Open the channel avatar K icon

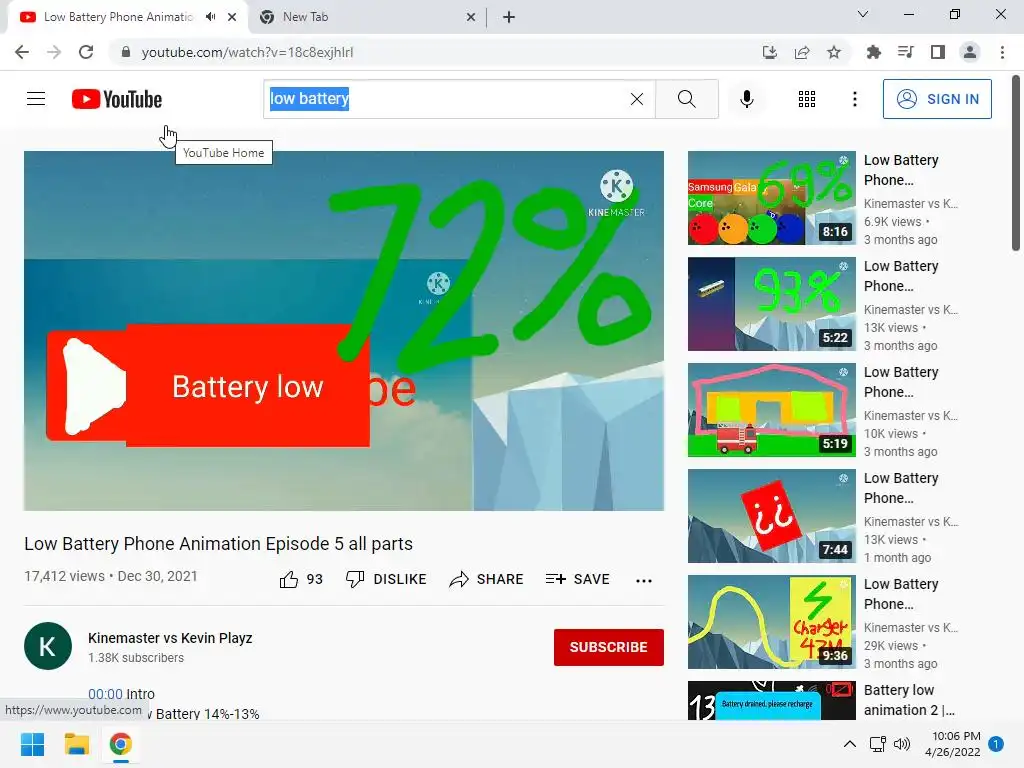[x=48, y=646]
